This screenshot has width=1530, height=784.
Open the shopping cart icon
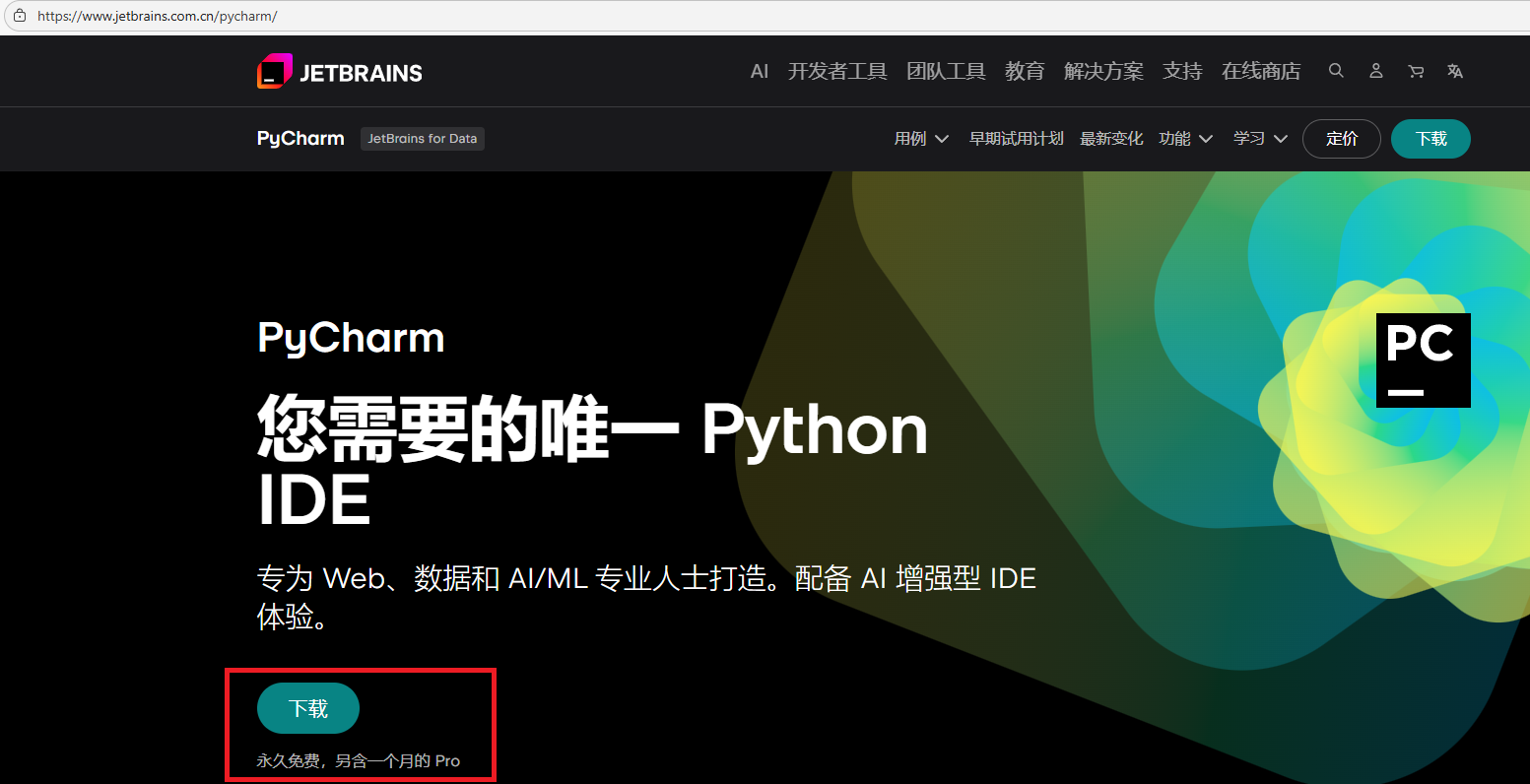[1416, 71]
